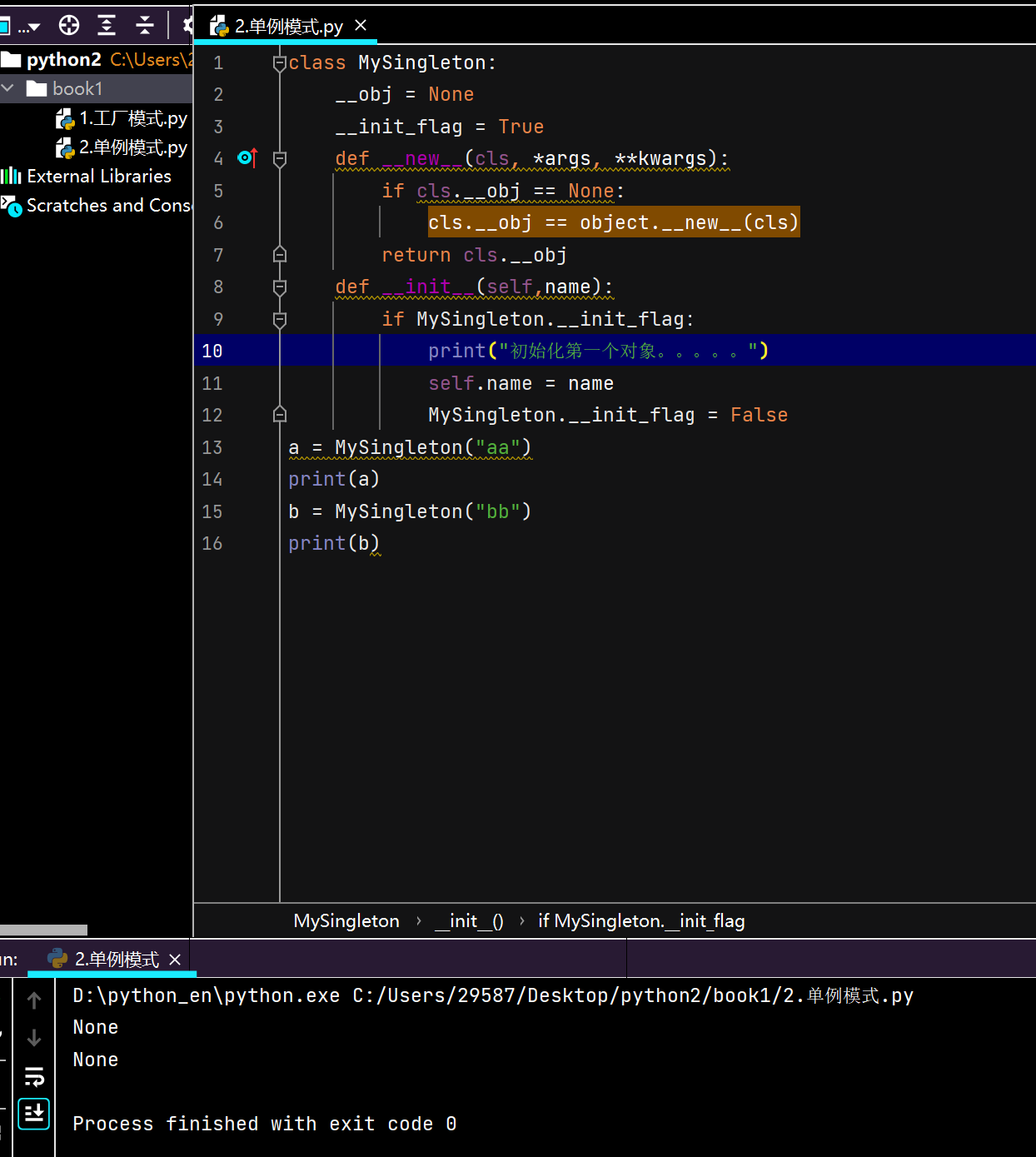Collapse the book1 folder with its chevron

(x=8, y=88)
